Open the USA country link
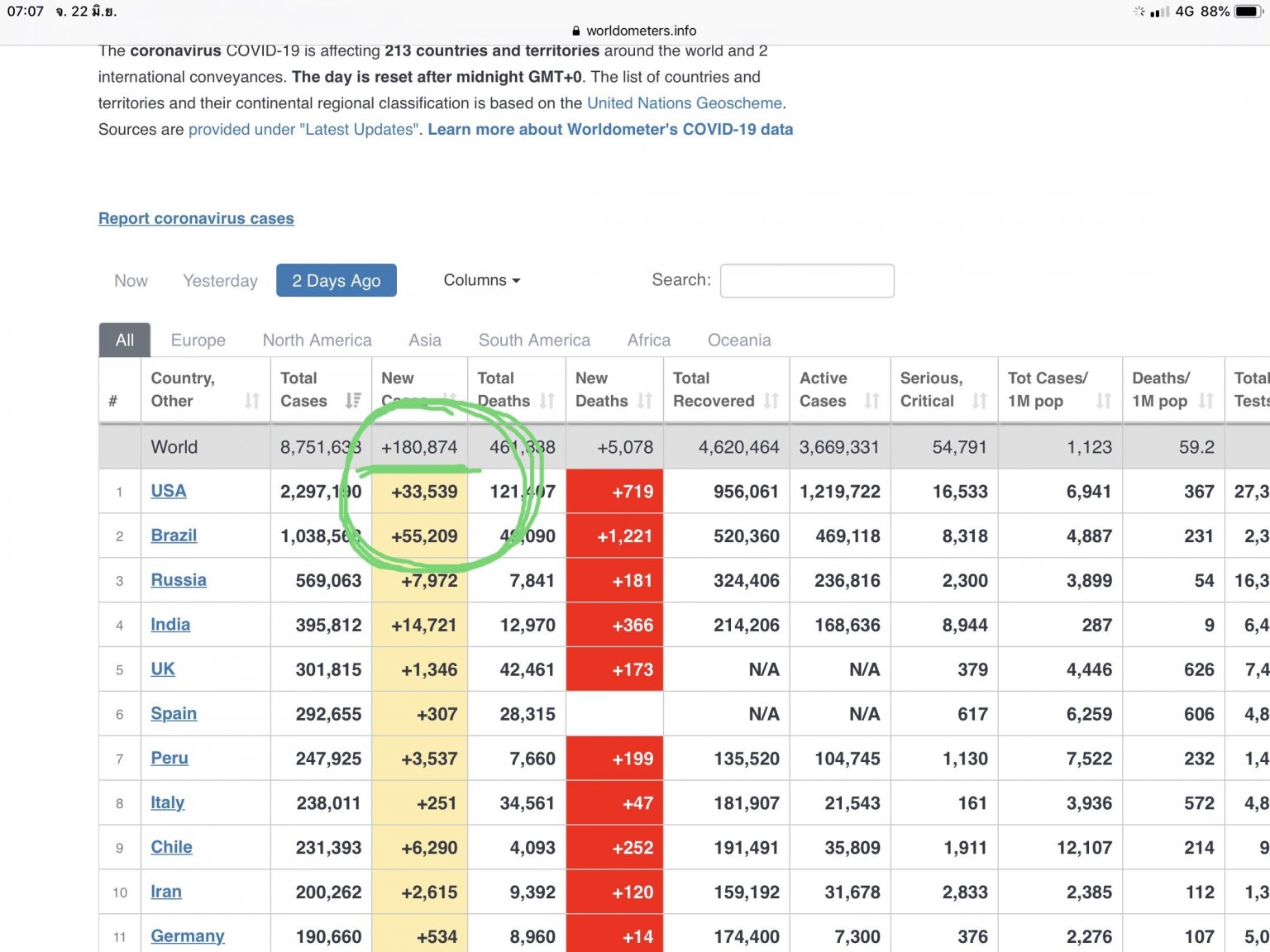This screenshot has width=1270, height=952. click(x=169, y=491)
